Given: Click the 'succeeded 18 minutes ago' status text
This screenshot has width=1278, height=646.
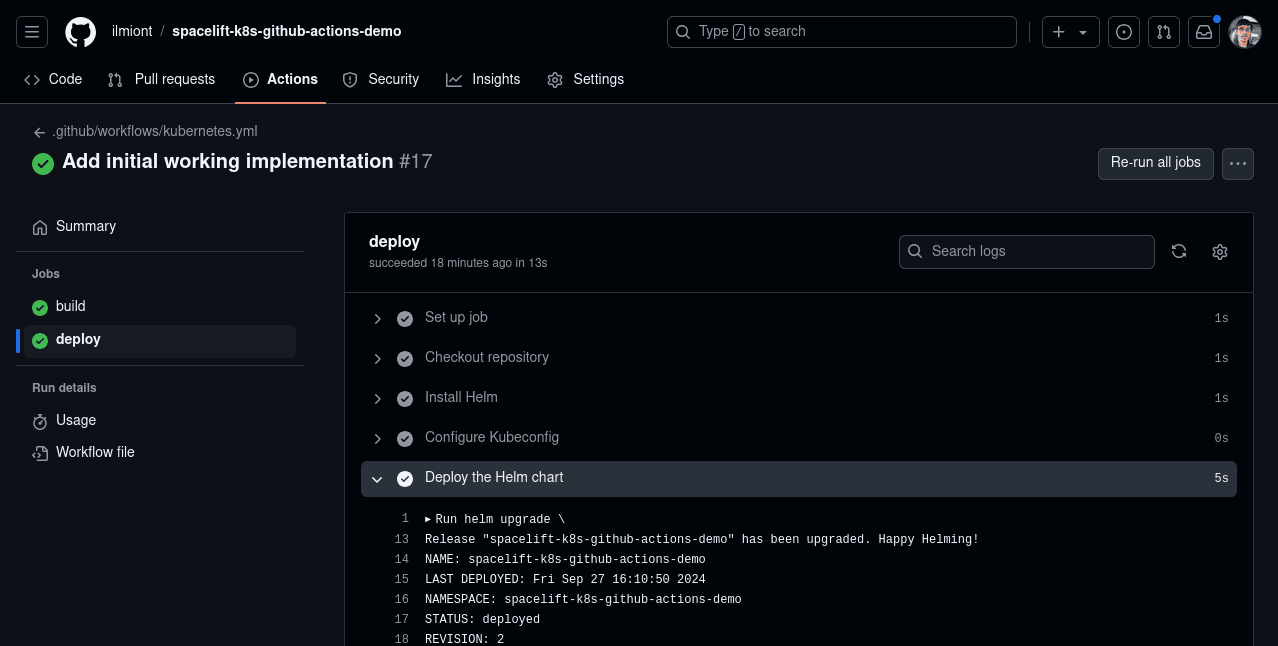Looking at the screenshot, I should [458, 263].
